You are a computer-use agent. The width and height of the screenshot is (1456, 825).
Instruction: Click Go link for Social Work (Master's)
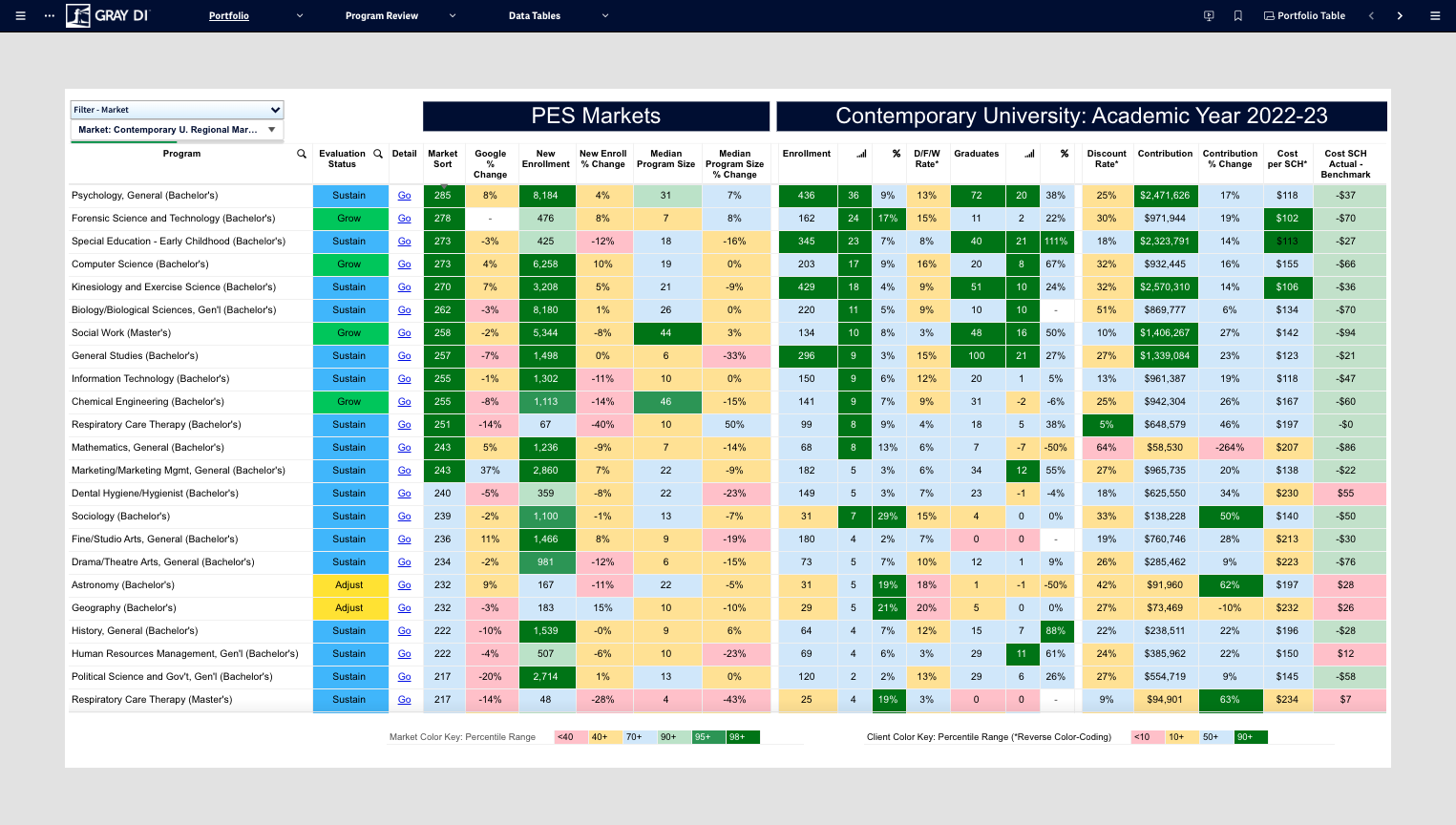(405, 333)
